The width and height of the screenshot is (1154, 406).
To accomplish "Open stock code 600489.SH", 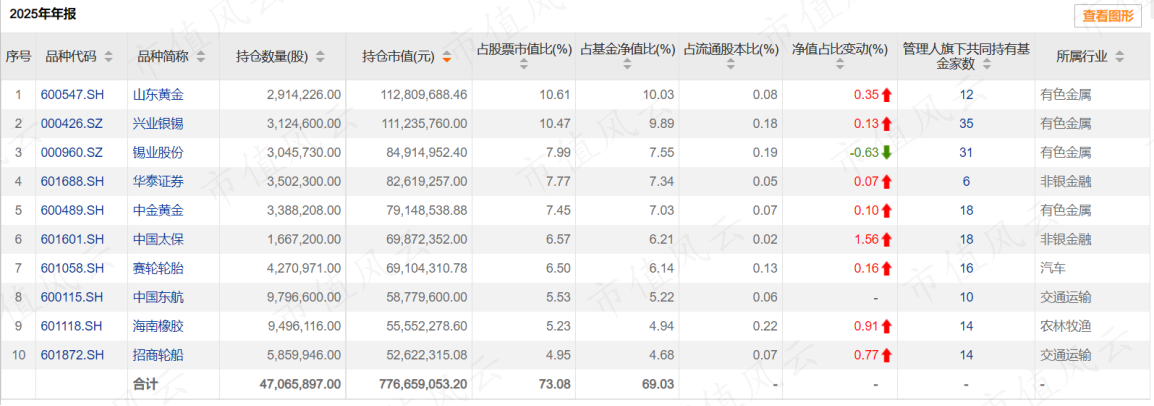I will (x=72, y=210).
